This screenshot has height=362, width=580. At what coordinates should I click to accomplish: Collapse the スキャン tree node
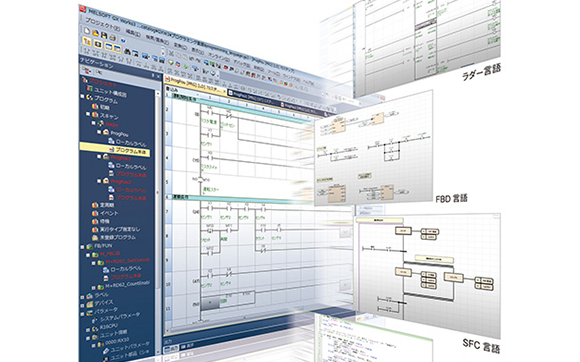88,114
